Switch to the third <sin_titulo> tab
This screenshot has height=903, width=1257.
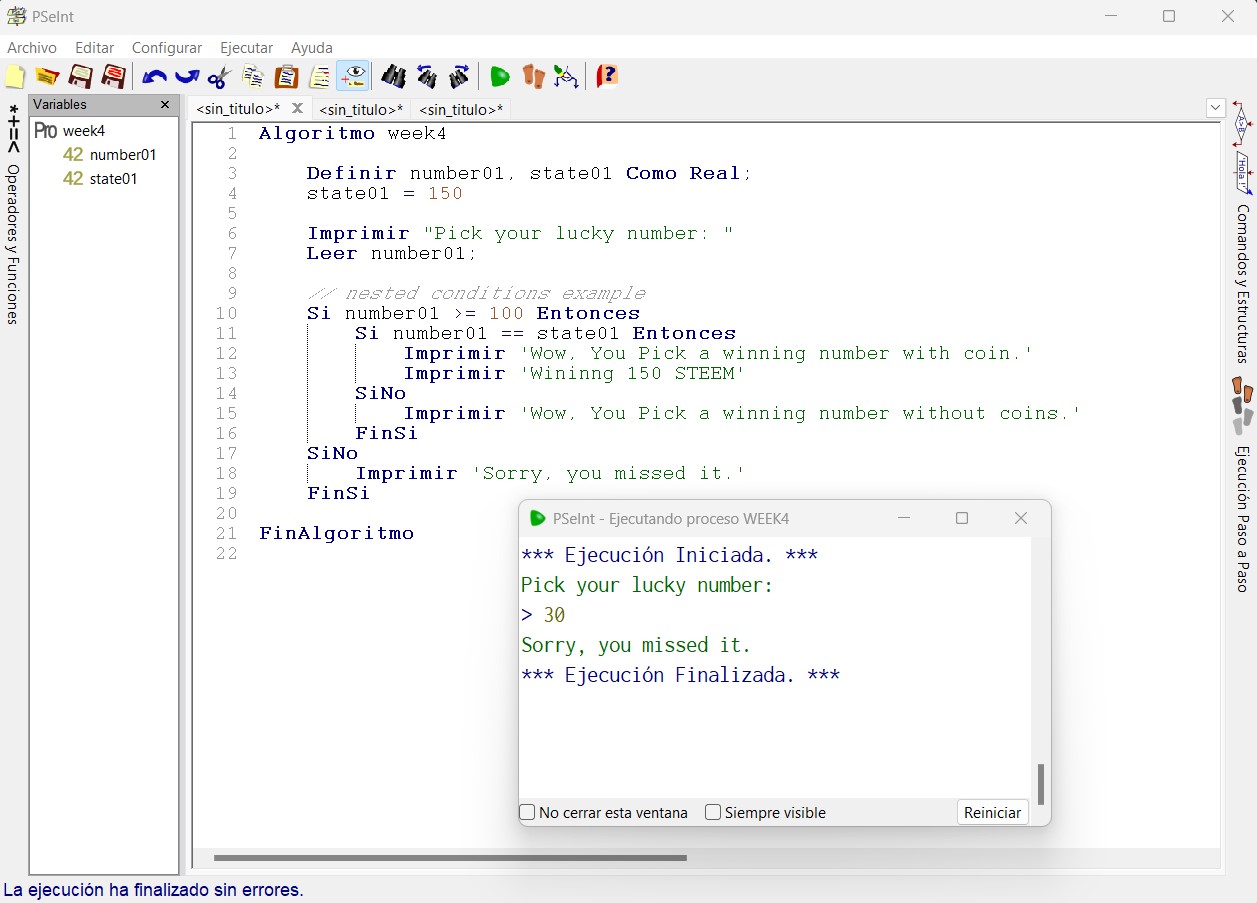pos(461,109)
